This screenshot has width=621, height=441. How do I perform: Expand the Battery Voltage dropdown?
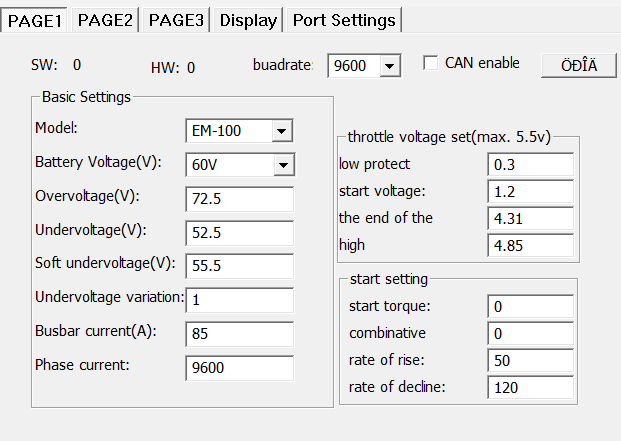pyautogui.click(x=282, y=165)
